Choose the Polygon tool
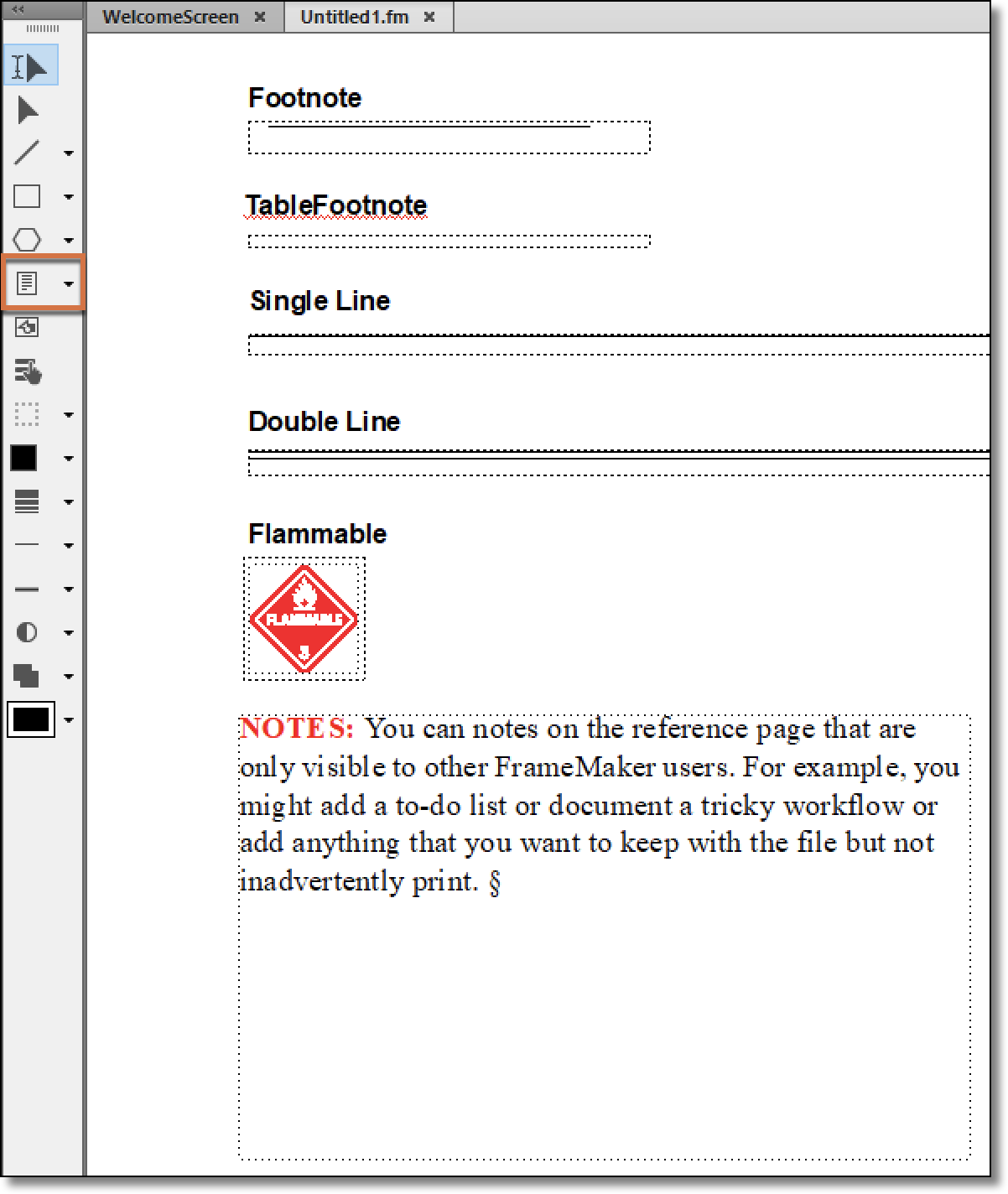This screenshot has height=1194, width=1008. 28,240
